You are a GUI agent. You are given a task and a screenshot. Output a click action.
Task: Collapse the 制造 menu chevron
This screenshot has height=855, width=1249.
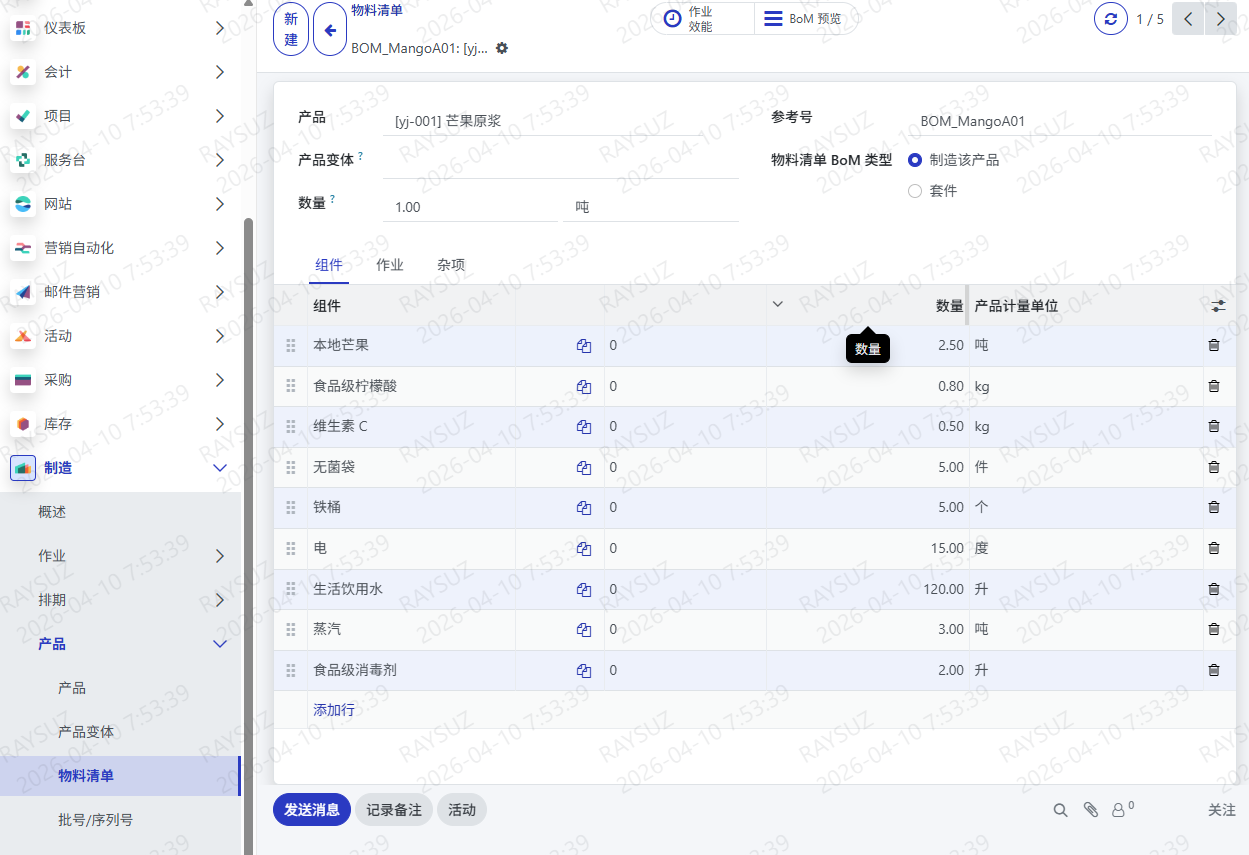click(x=220, y=468)
